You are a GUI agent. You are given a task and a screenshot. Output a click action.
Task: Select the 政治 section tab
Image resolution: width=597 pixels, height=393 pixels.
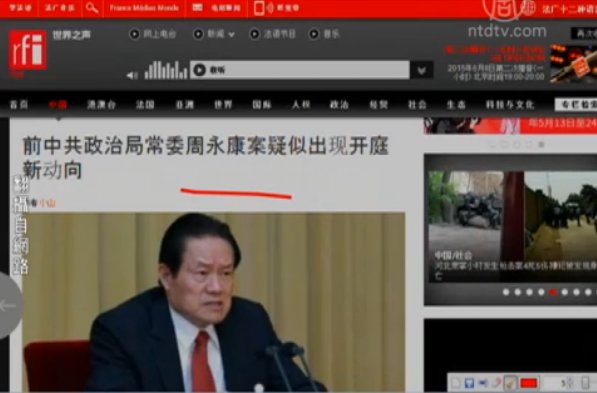339,104
